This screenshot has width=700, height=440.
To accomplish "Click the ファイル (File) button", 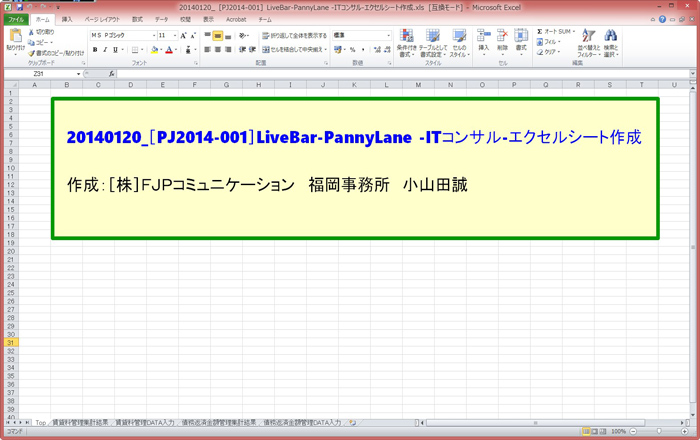I will (x=16, y=19).
